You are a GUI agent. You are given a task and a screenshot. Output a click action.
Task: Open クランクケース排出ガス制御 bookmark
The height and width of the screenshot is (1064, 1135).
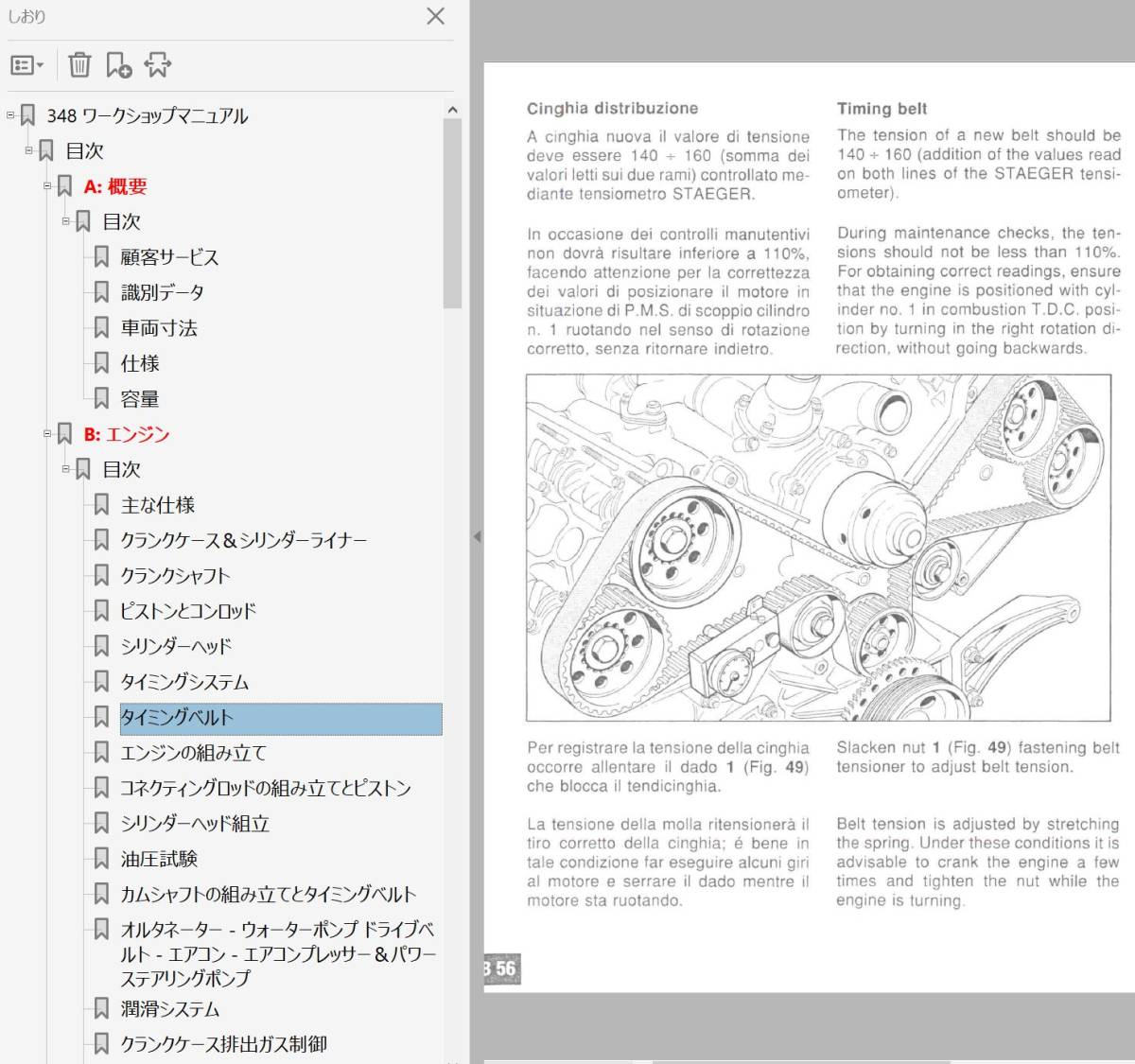coord(223,1044)
